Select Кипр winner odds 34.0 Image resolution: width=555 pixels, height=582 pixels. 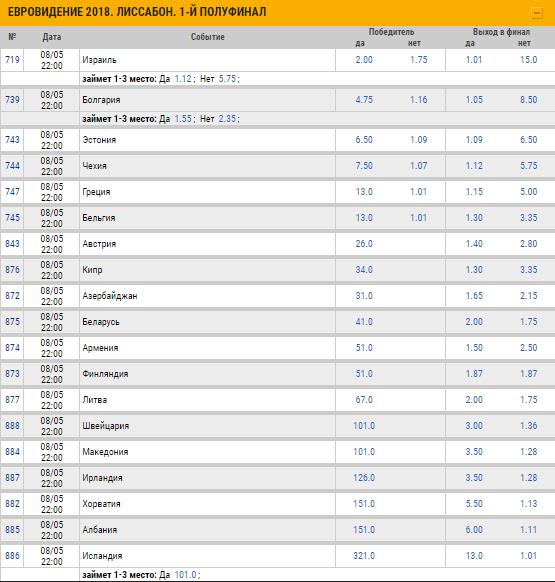tap(364, 270)
